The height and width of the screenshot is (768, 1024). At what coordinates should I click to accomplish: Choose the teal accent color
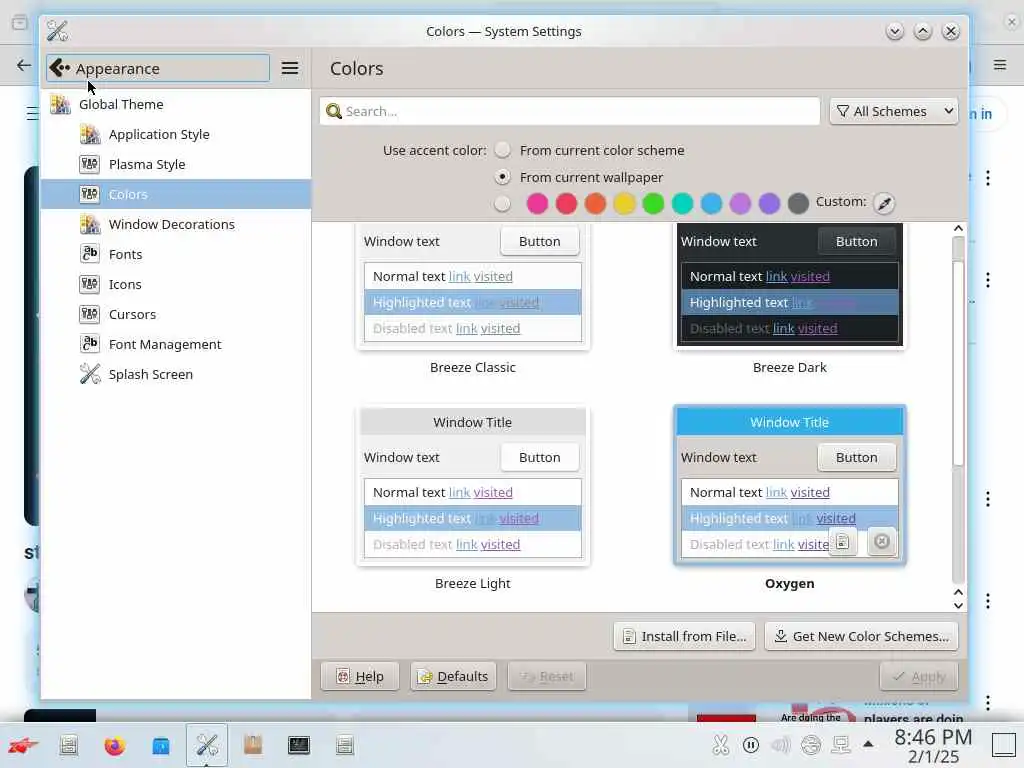click(682, 203)
